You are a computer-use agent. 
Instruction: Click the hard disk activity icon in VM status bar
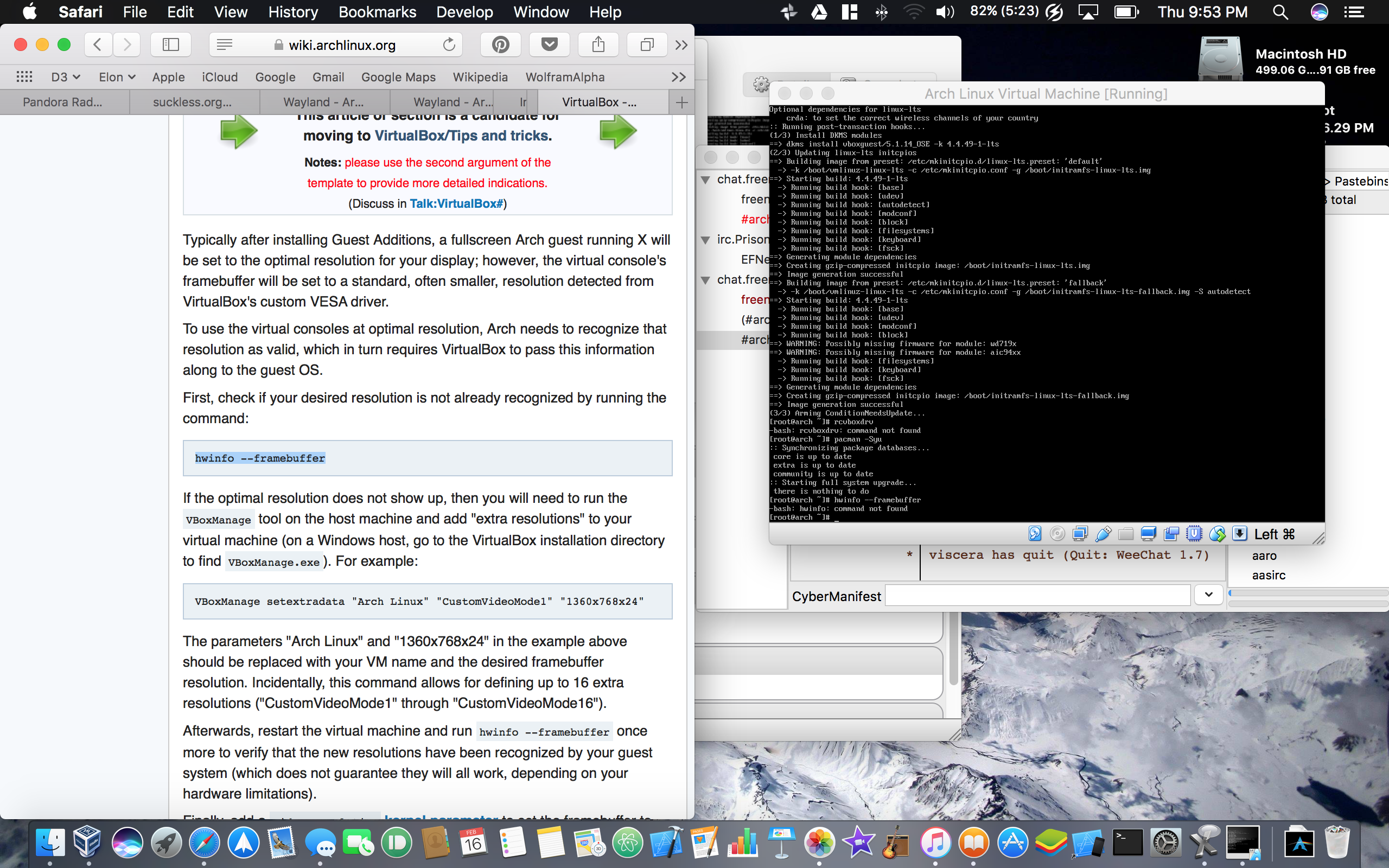coord(1034,534)
